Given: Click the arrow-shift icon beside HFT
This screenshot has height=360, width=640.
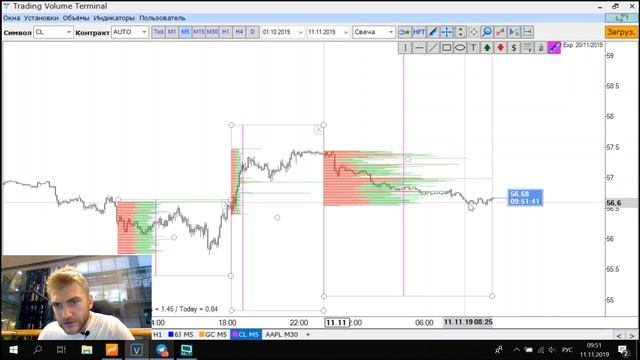Looking at the screenshot, I should tap(404, 32).
